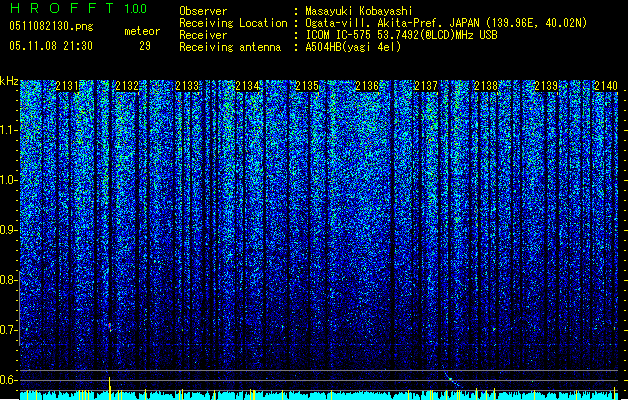
Task: Click the diagonal meteor trail near 0.6 kHz
Action: point(452,380)
